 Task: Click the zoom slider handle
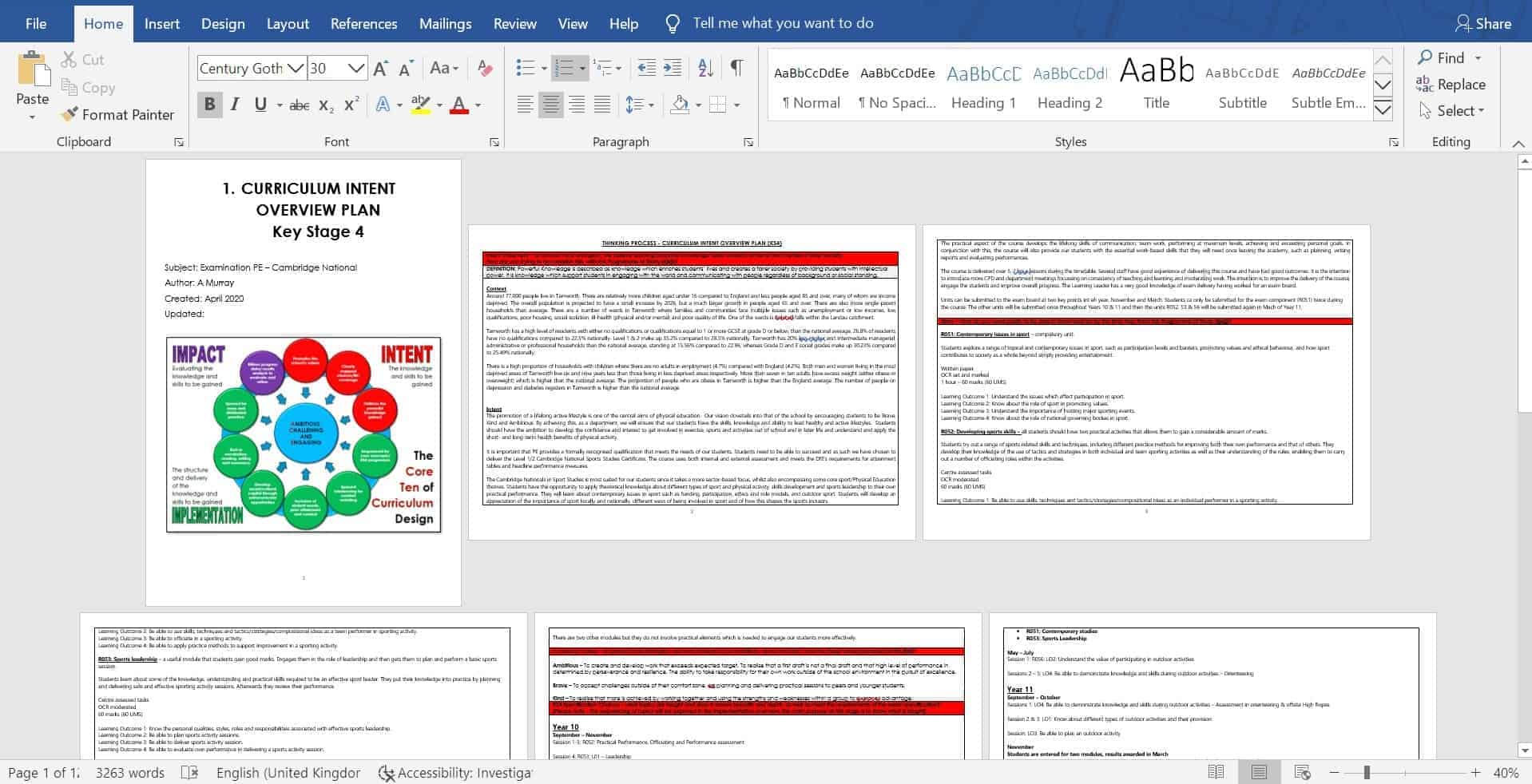click(x=1367, y=772)
